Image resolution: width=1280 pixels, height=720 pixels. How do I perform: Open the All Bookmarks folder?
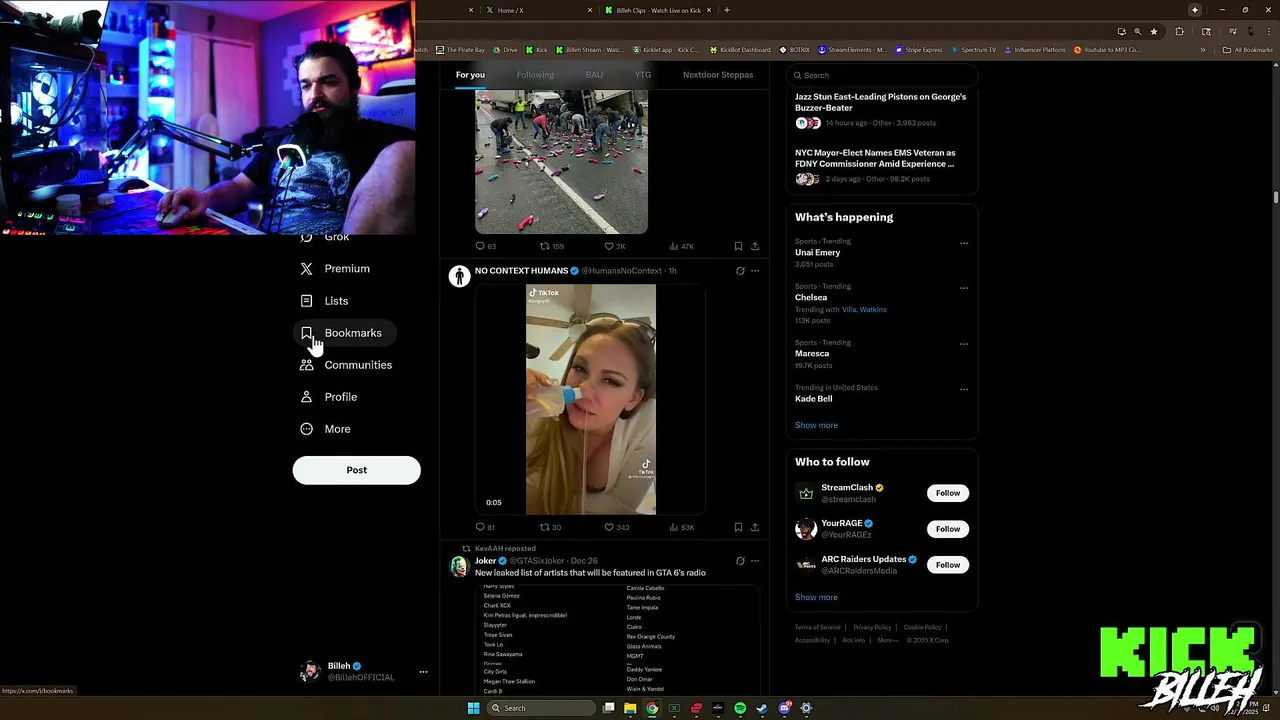(x=1248, y=50)
